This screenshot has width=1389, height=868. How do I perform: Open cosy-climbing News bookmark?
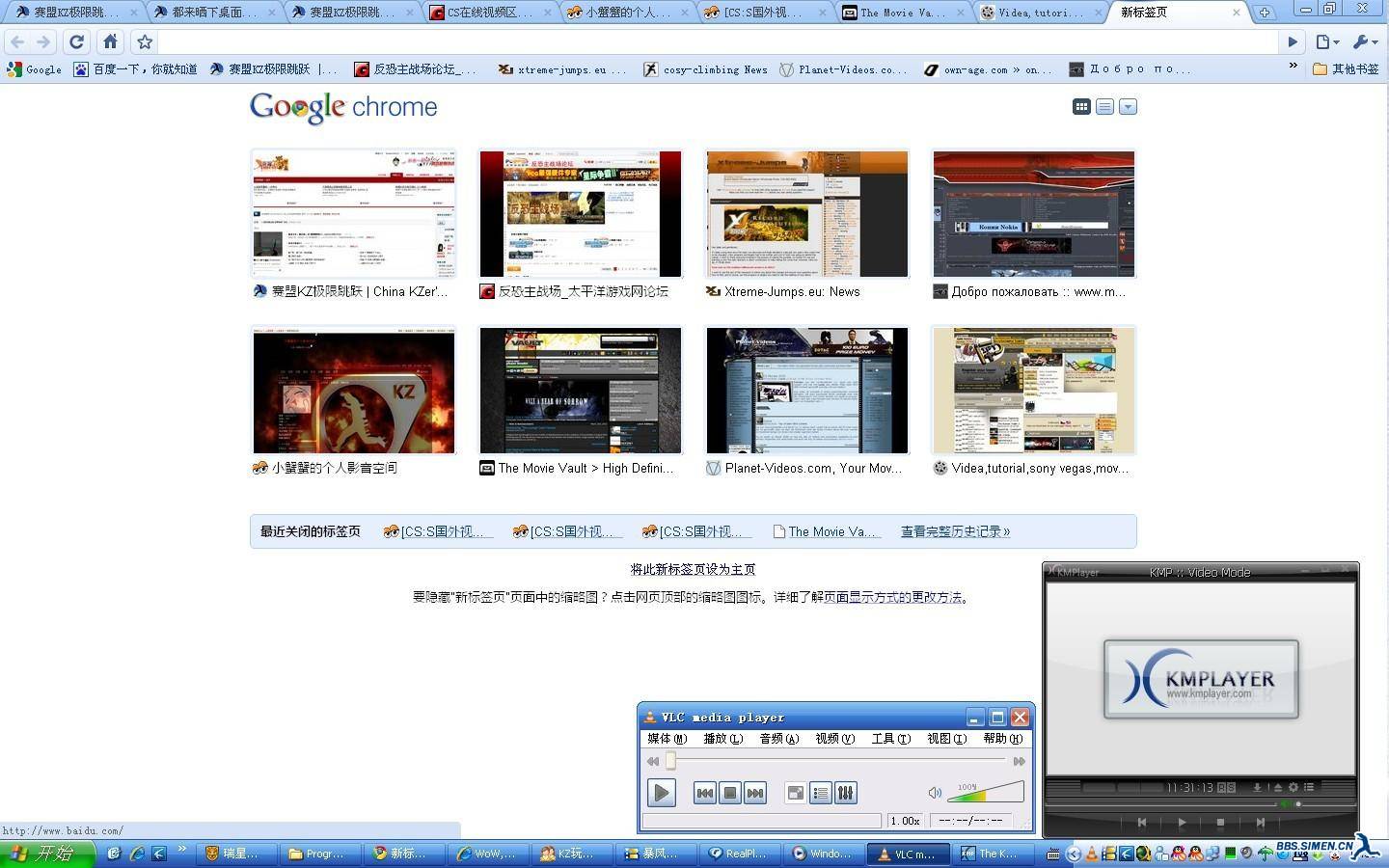(705, 69)
